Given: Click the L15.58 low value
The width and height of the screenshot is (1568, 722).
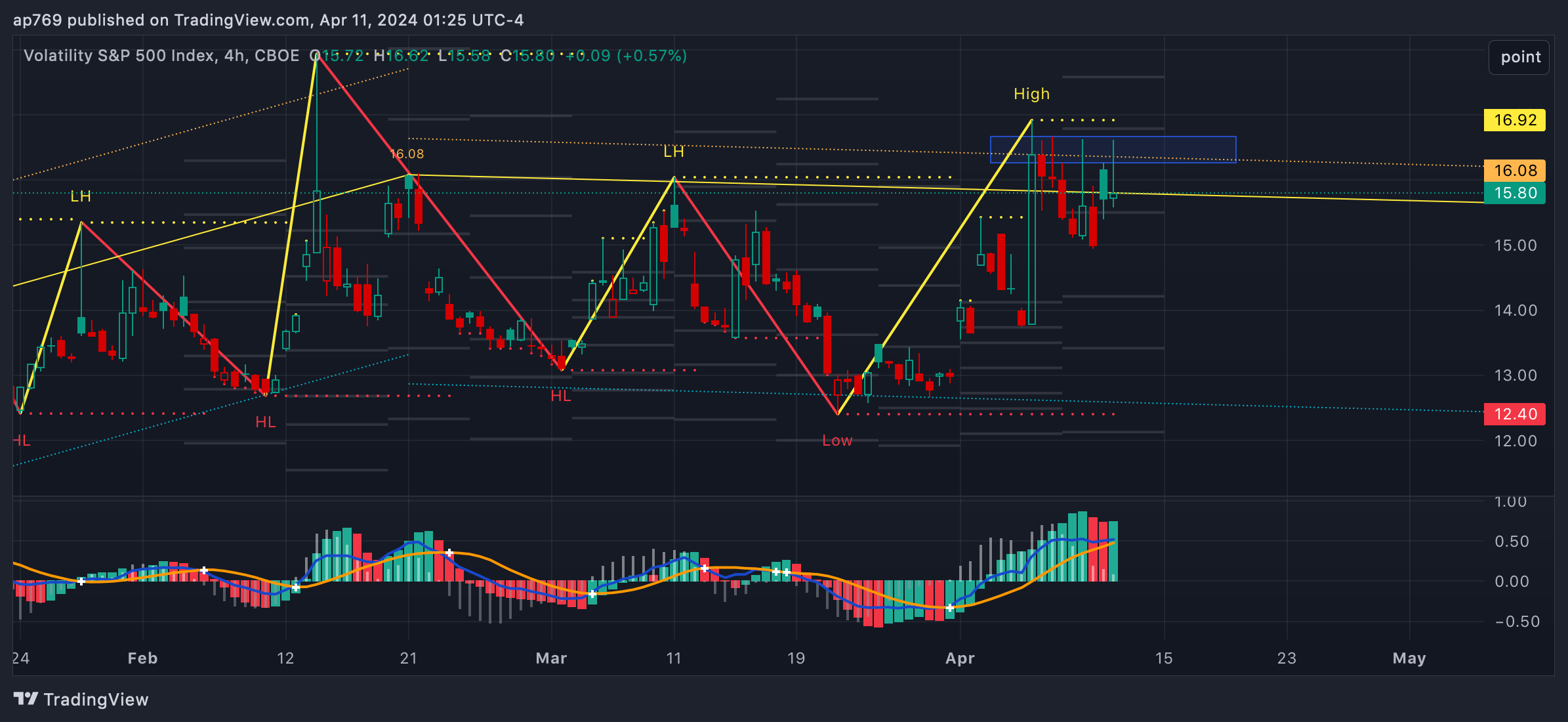Looking at the screenshot, I should (464, 56).
